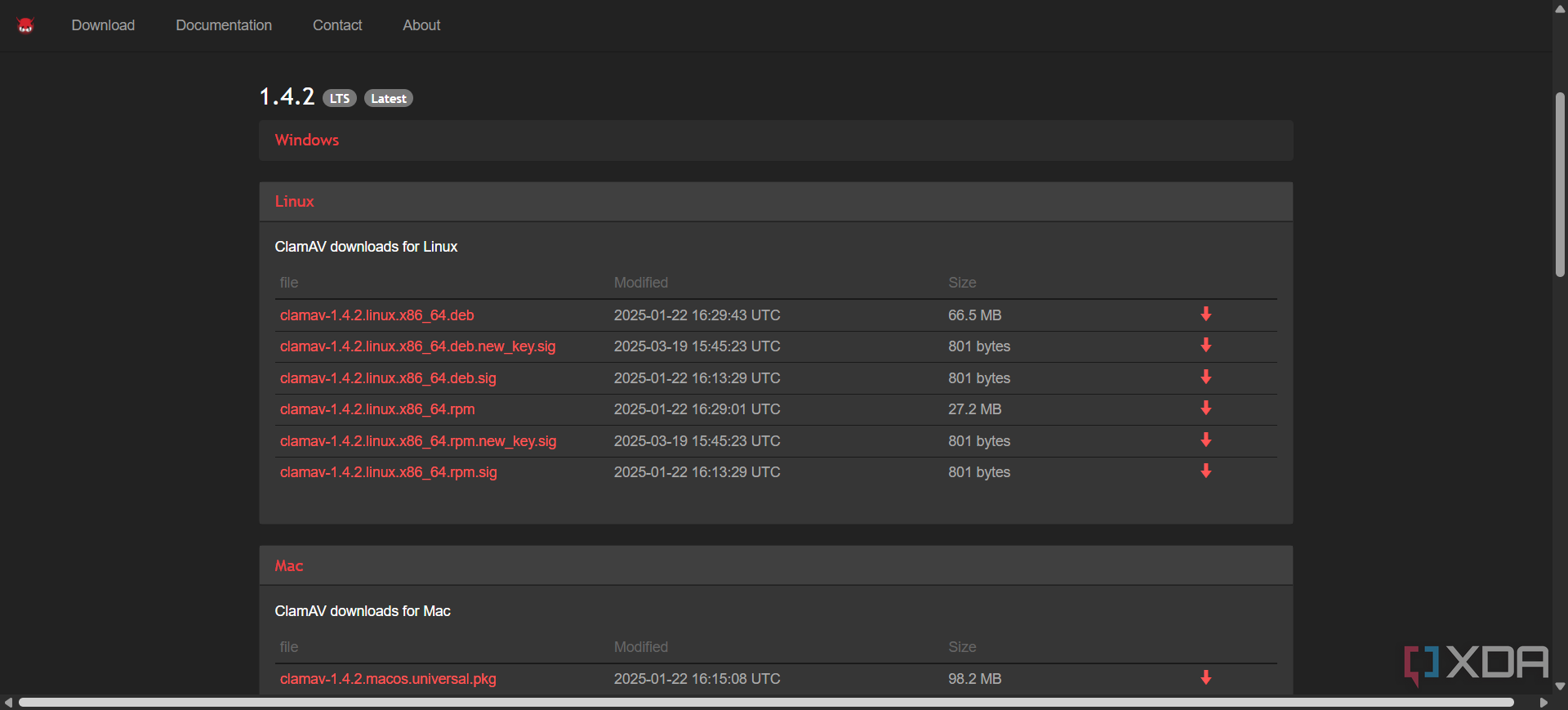This screenshot has height=710, width=1568.
Task: Click the Latest badge
Action: tap(389, 98)
